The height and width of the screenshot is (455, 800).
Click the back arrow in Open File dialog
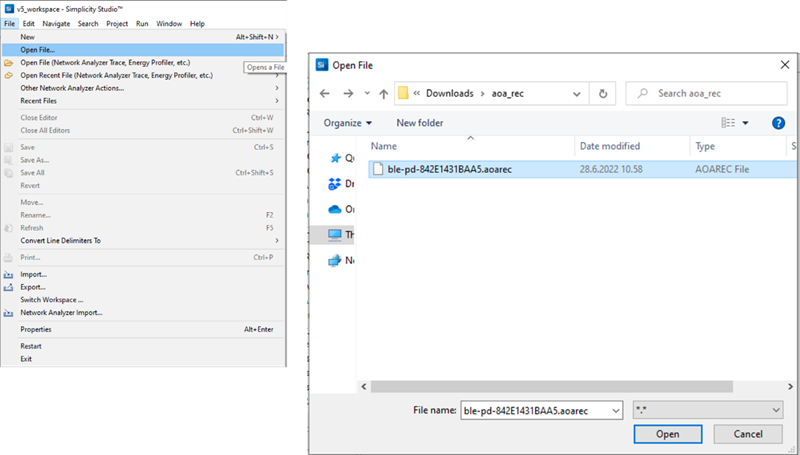pyautogui.click(x=324, y=93)
